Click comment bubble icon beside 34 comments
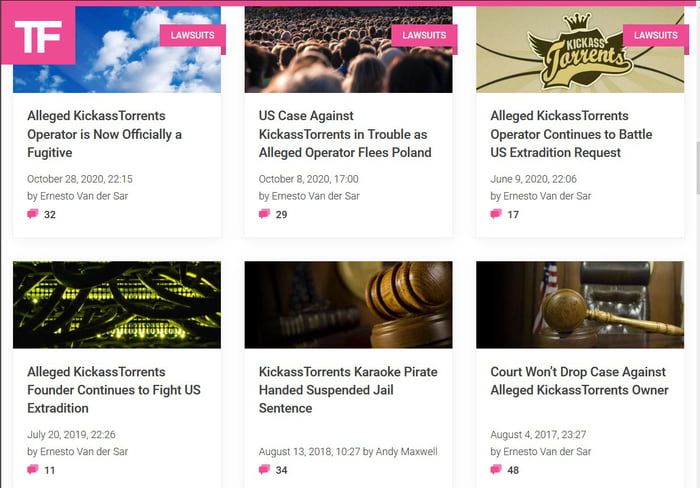 point(265,470)
